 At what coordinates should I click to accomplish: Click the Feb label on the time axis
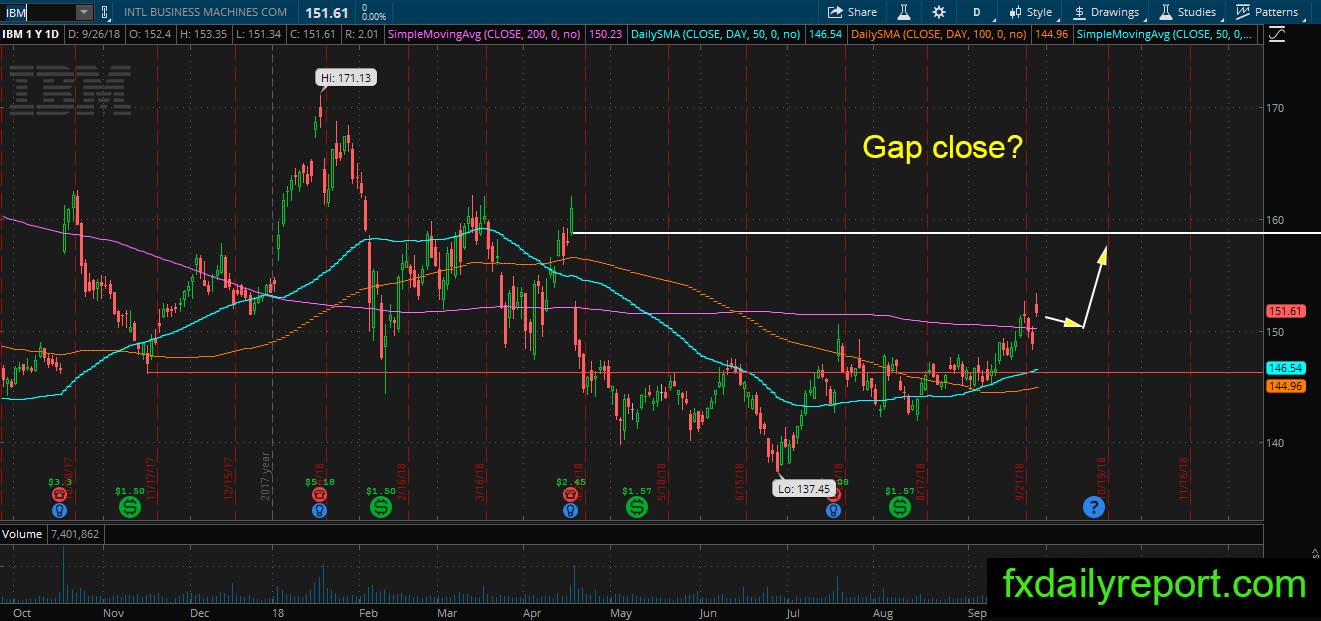[367, 611]
